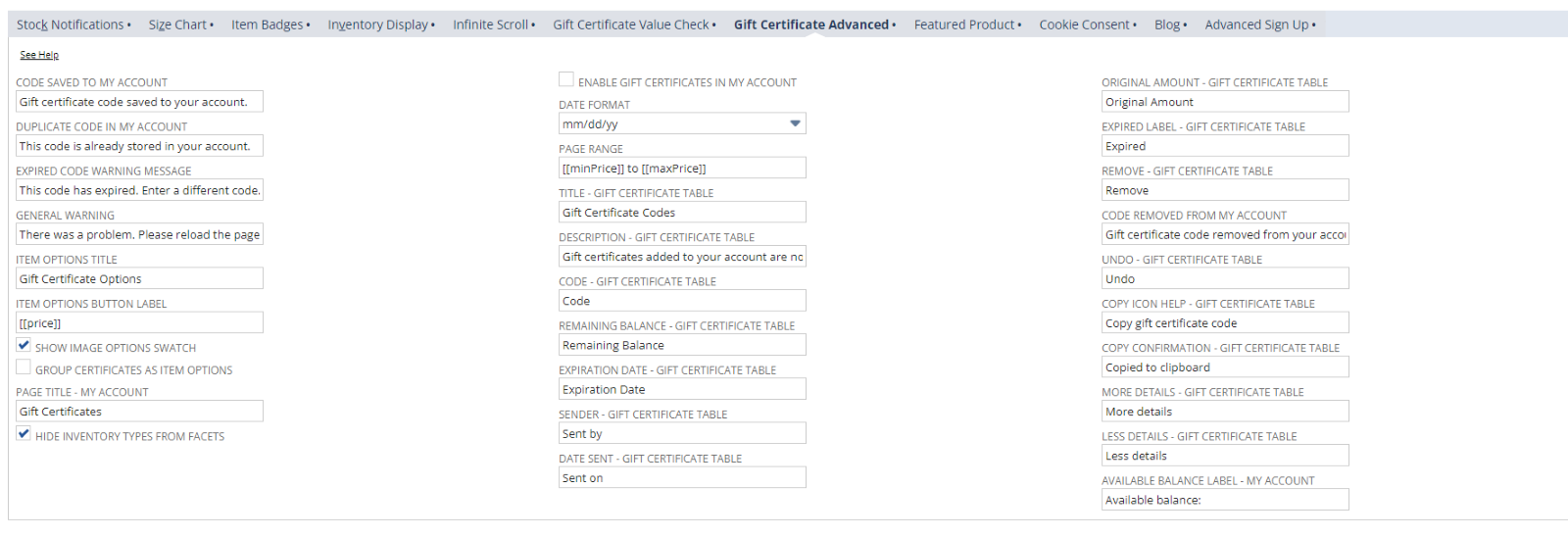Click the Page Range input field

(x=682, y=169)
